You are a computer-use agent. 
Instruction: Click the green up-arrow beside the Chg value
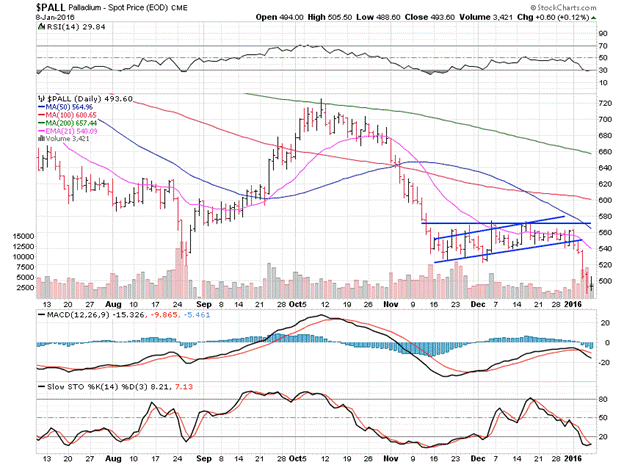(x=594, y=18)
